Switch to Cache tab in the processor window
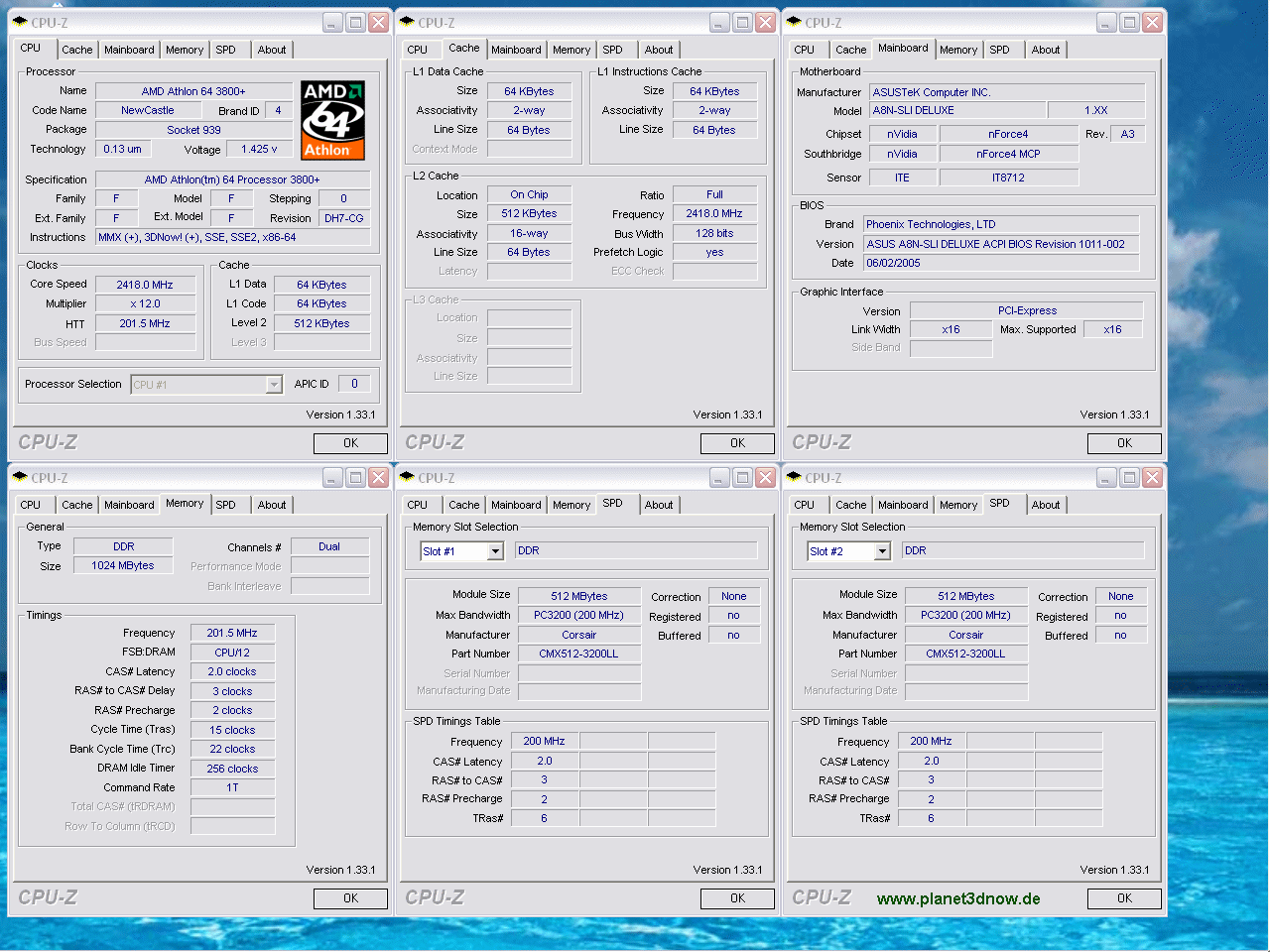 [76, 50]
